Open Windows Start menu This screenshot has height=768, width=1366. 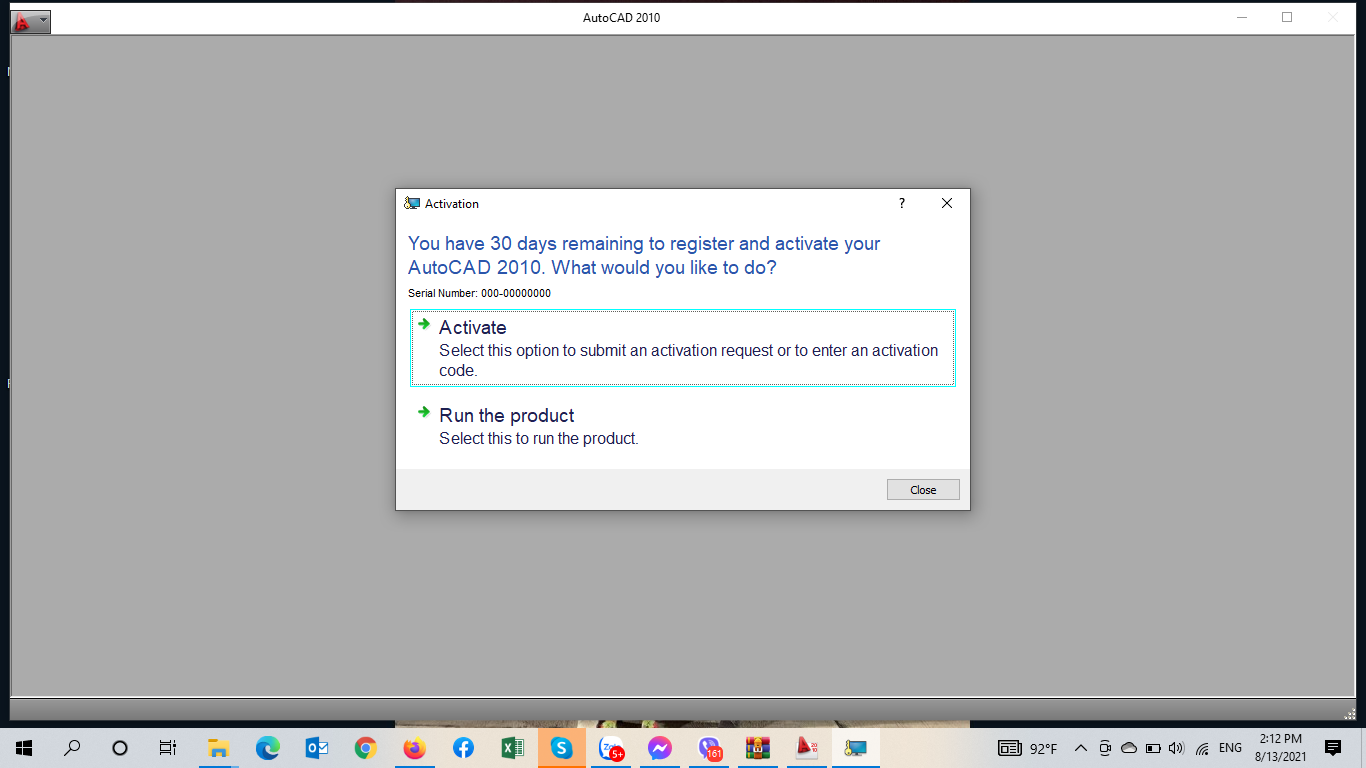(x=24, y=748)
